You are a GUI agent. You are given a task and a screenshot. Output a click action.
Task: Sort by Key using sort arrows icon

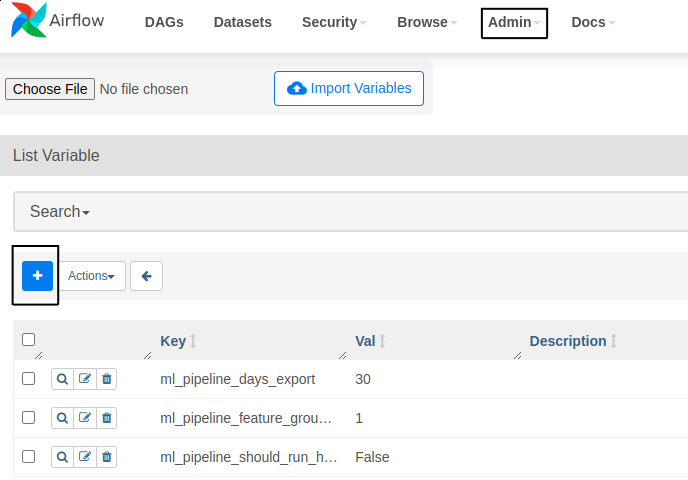[x=193, y=341]
